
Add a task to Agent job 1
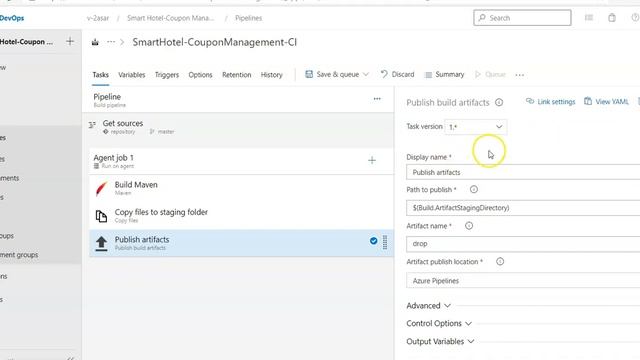[x=372, y=160]
